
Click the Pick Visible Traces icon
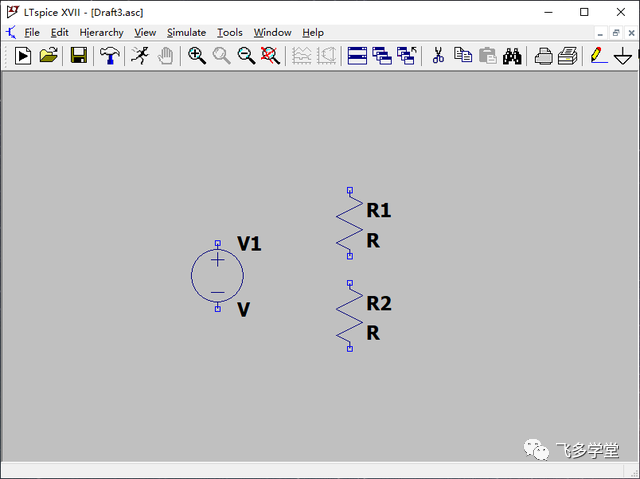pyautogui.click(x=327, y=55)
